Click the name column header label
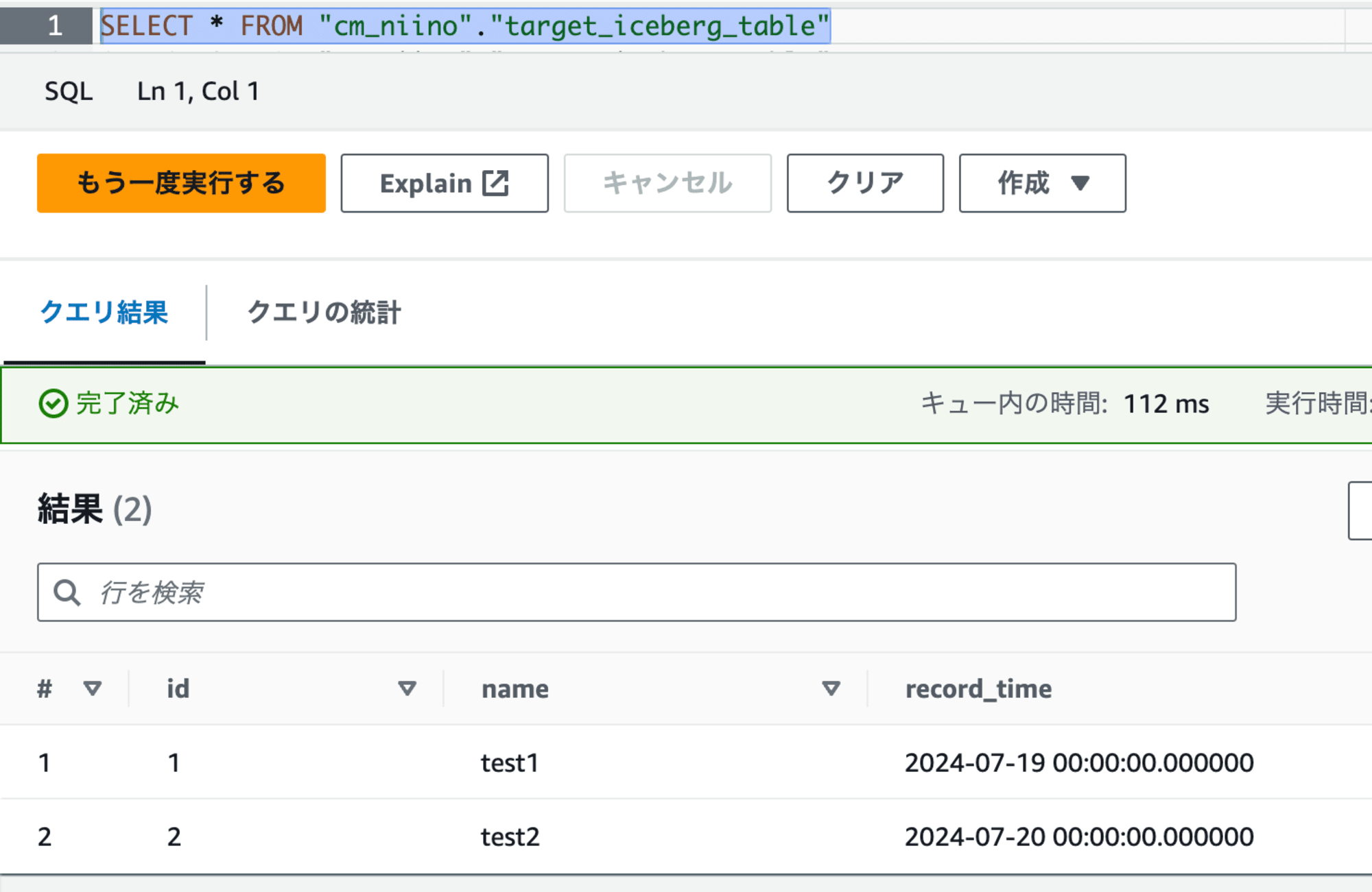This screenshot has height=892, width=1372. [515, 688]
